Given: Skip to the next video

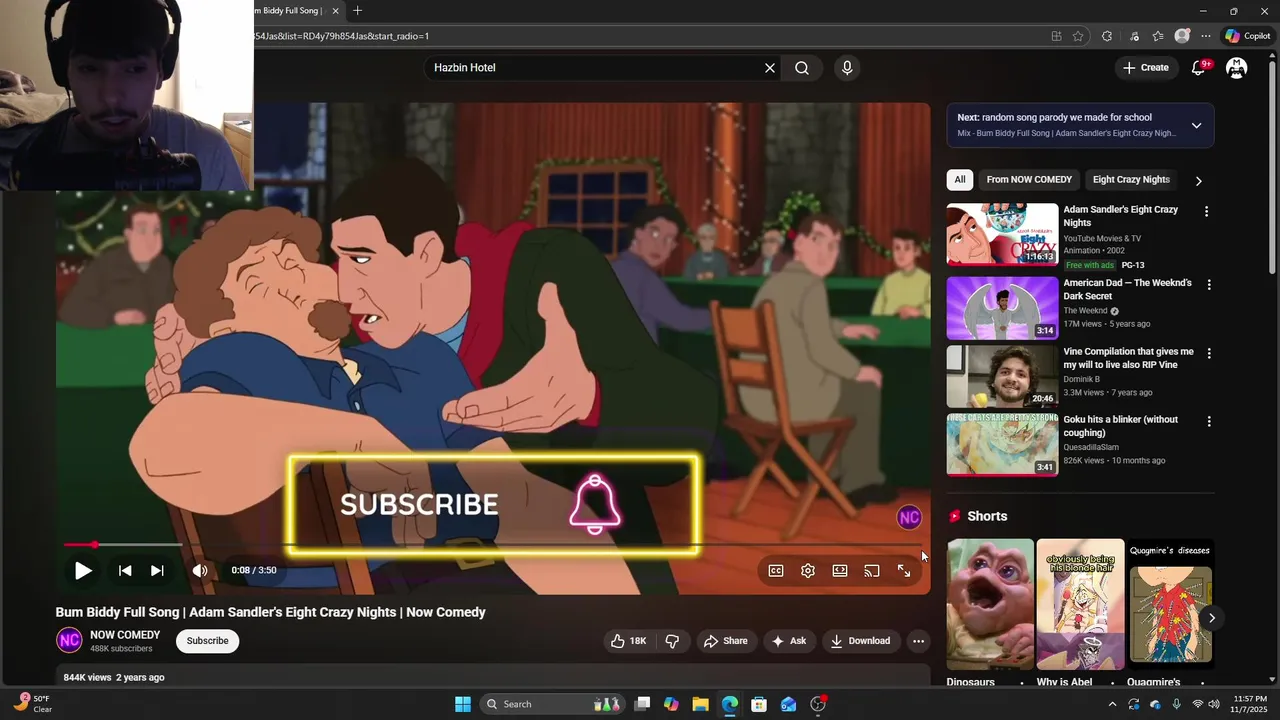Looking at the screenshot, I should 157,571.
